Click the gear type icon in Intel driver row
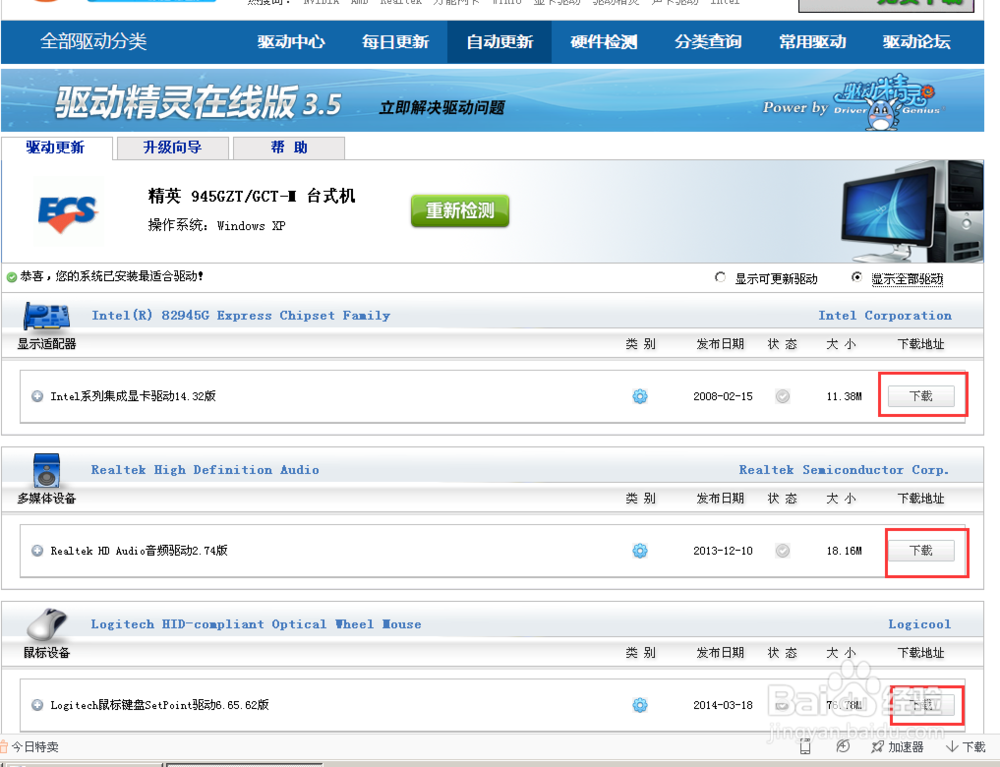The height and width of the screenshot is (767, 1000). point(640,396)
